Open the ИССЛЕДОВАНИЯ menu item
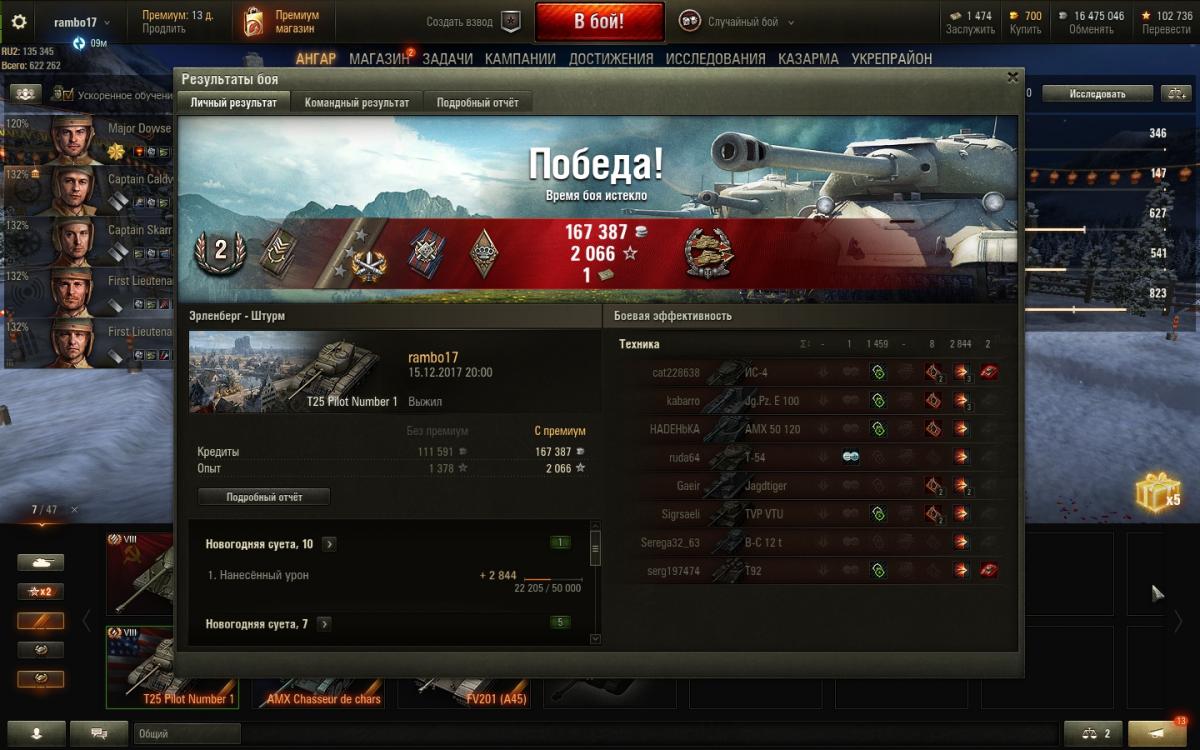This screenshot has width=1200, height=750. pyautogui.click(x=716, y=59)
